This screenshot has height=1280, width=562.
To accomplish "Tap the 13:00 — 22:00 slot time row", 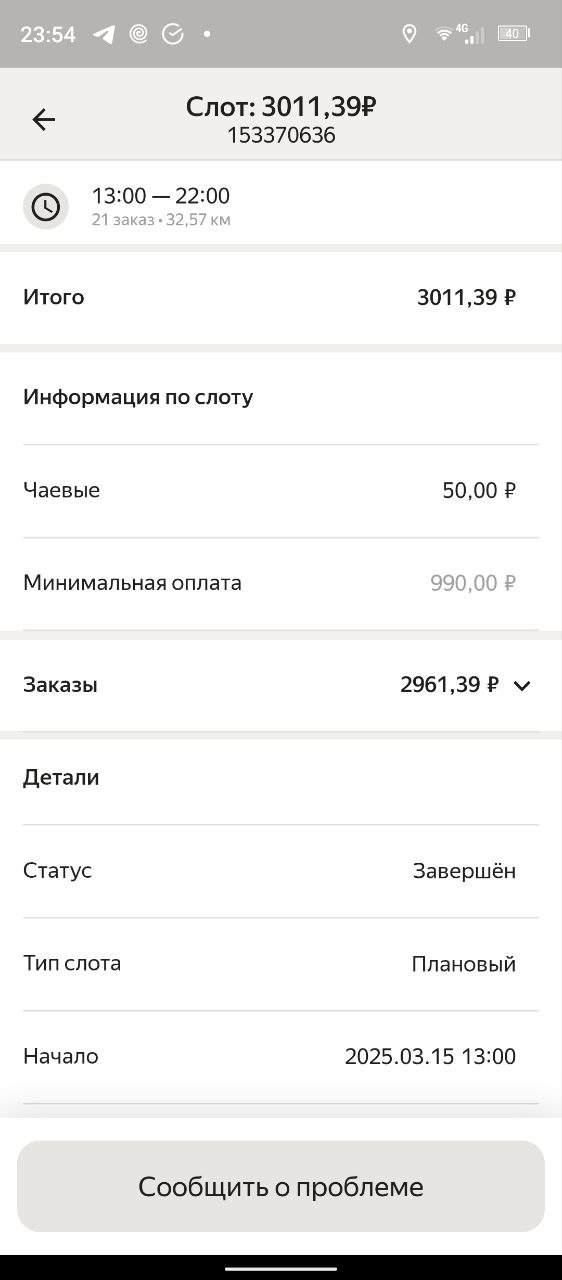I will pyautogui.click(x=281, y=206).
